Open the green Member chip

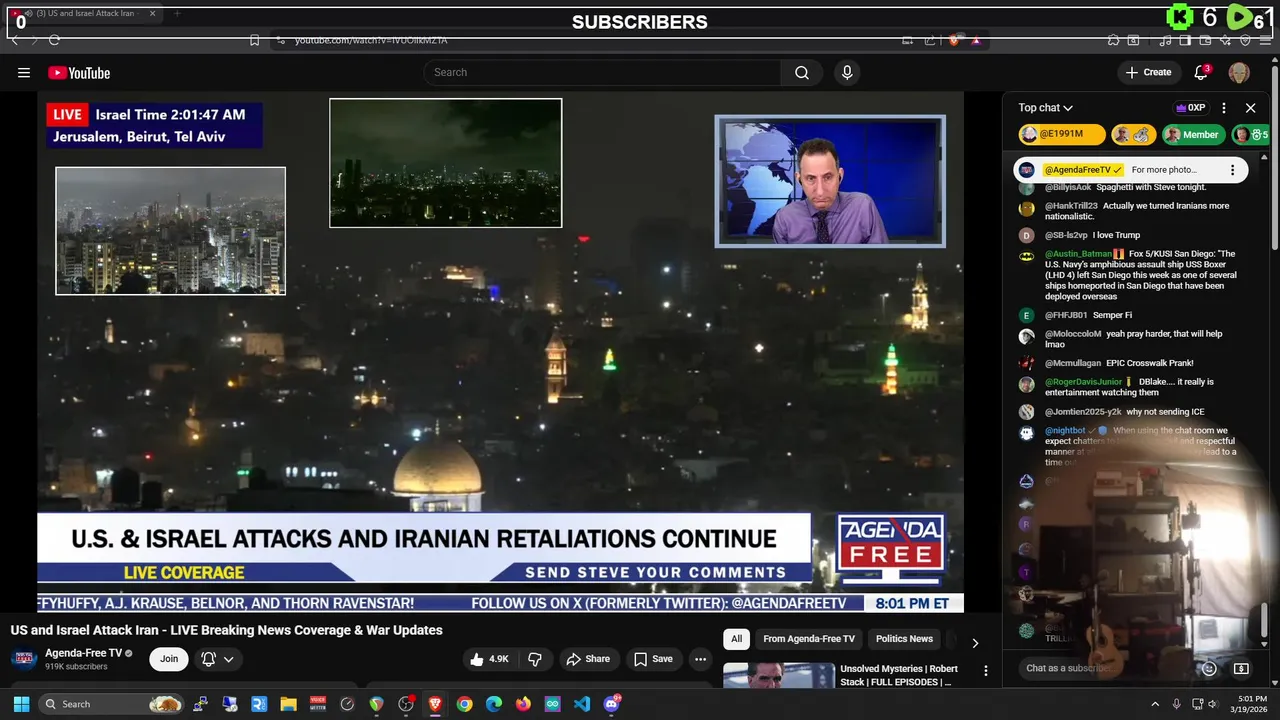tap(1192, 134)
